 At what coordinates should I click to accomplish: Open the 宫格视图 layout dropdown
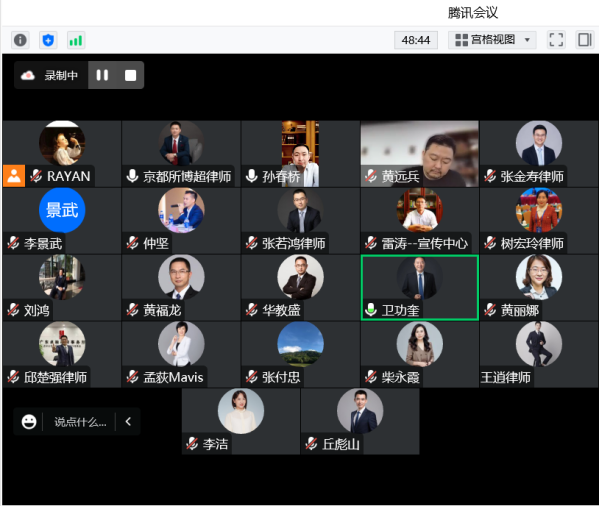coord(492,40)
